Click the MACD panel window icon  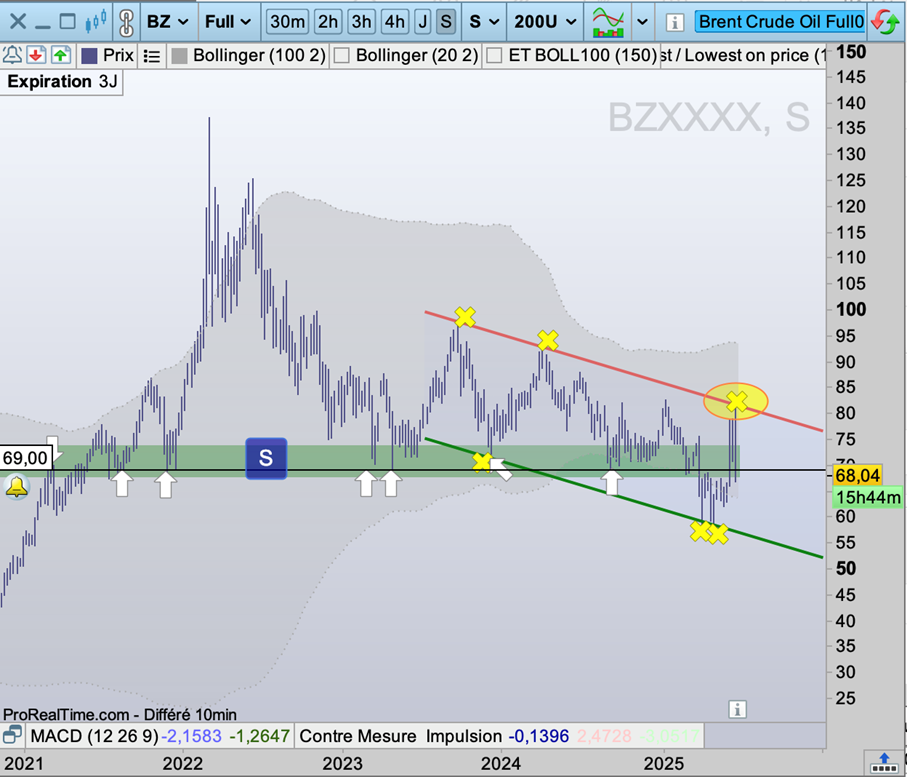pos(12,735)
